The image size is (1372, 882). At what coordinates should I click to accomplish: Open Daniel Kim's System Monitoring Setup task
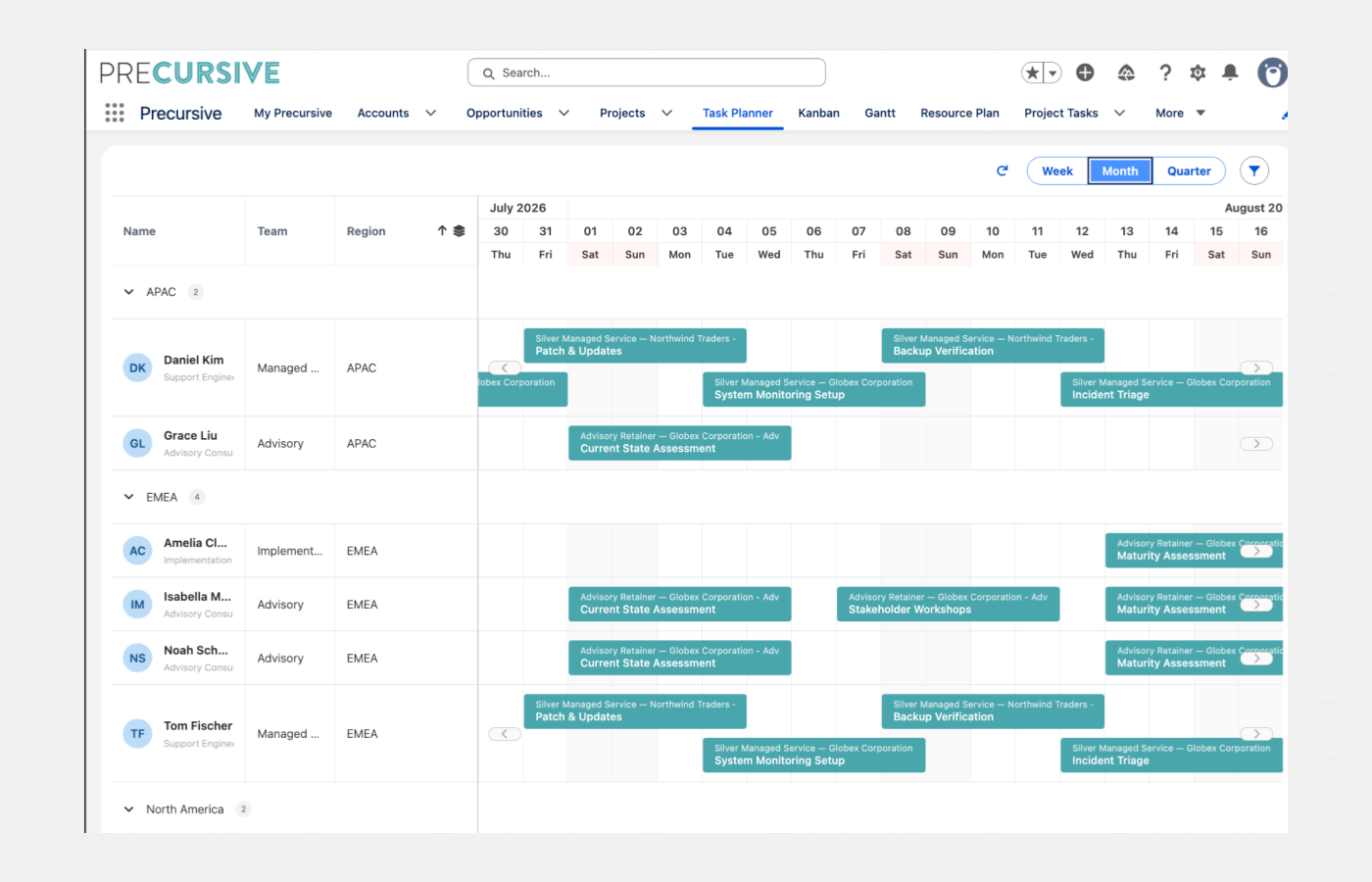click(813, 389)
